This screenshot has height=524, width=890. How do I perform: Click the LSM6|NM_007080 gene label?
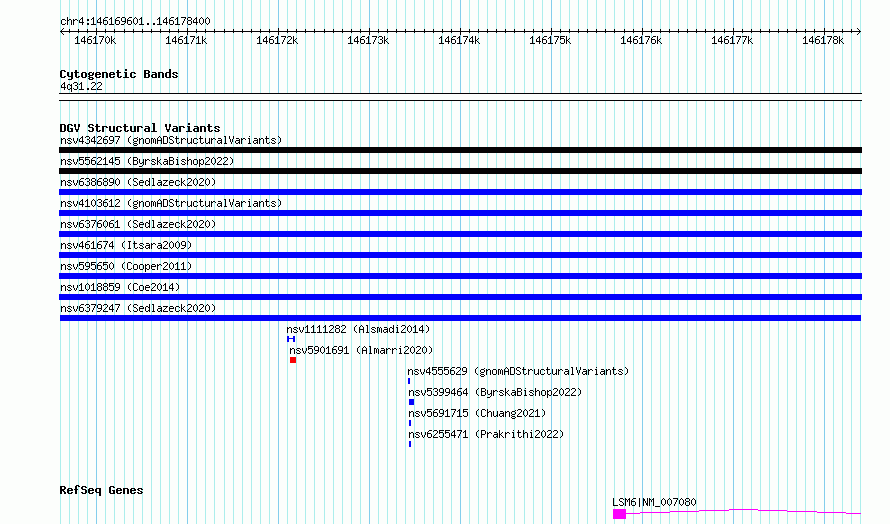(654, 502)
